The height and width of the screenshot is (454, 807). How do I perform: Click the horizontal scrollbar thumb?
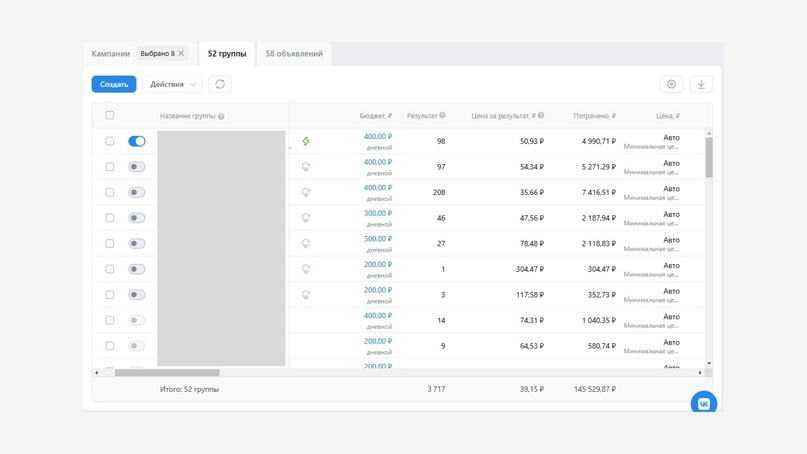166,373
